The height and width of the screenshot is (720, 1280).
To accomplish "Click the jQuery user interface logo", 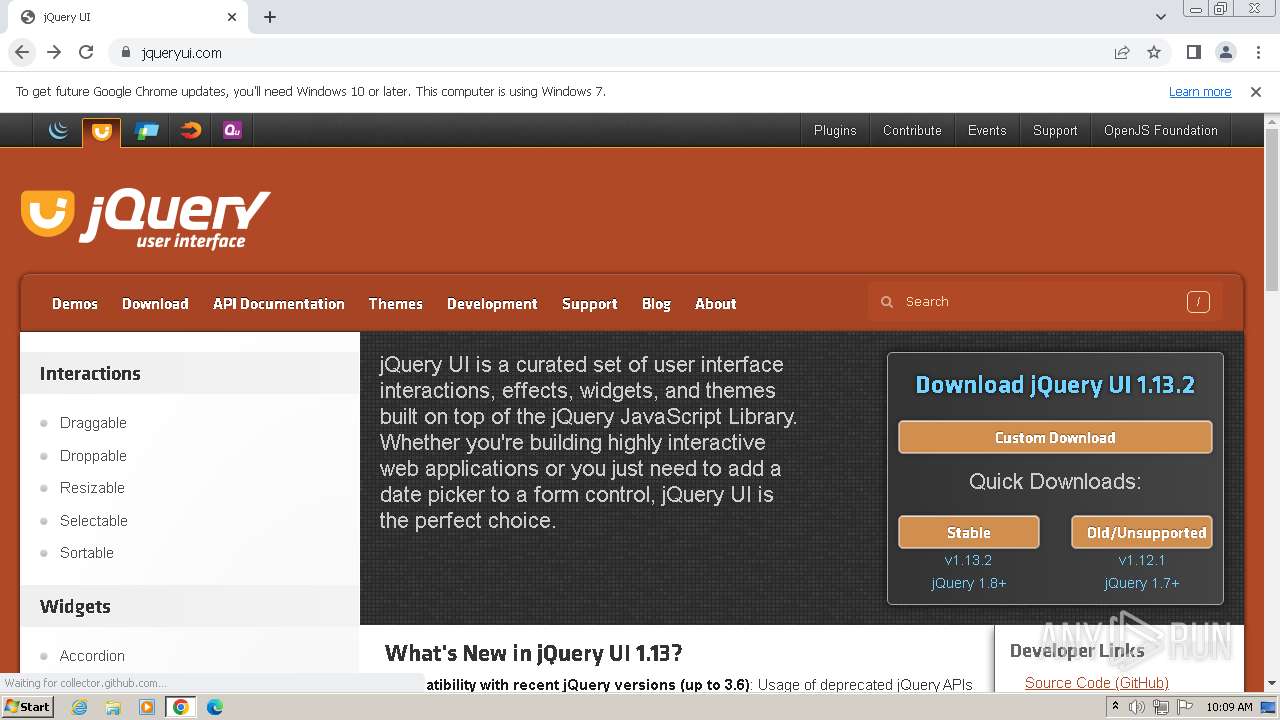I will click(146, 218).
